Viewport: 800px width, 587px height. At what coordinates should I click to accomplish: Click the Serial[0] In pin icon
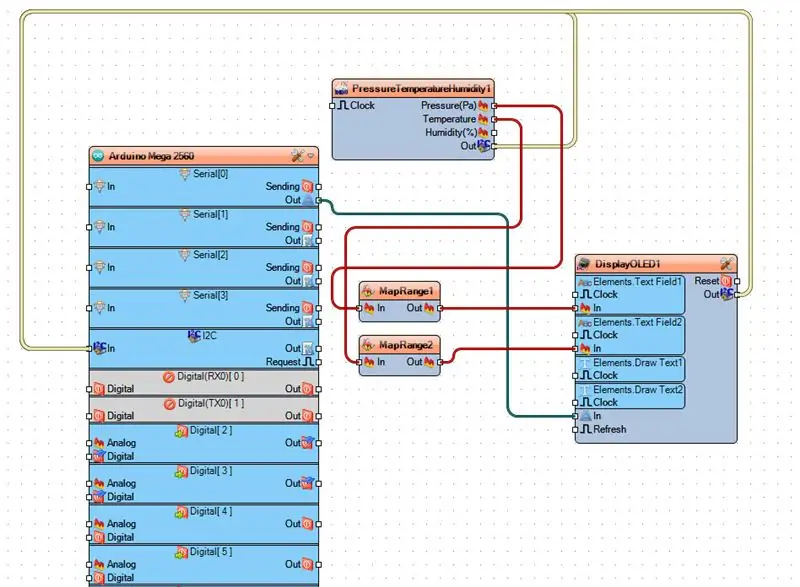pyautogui.click(x=99, y=186)
